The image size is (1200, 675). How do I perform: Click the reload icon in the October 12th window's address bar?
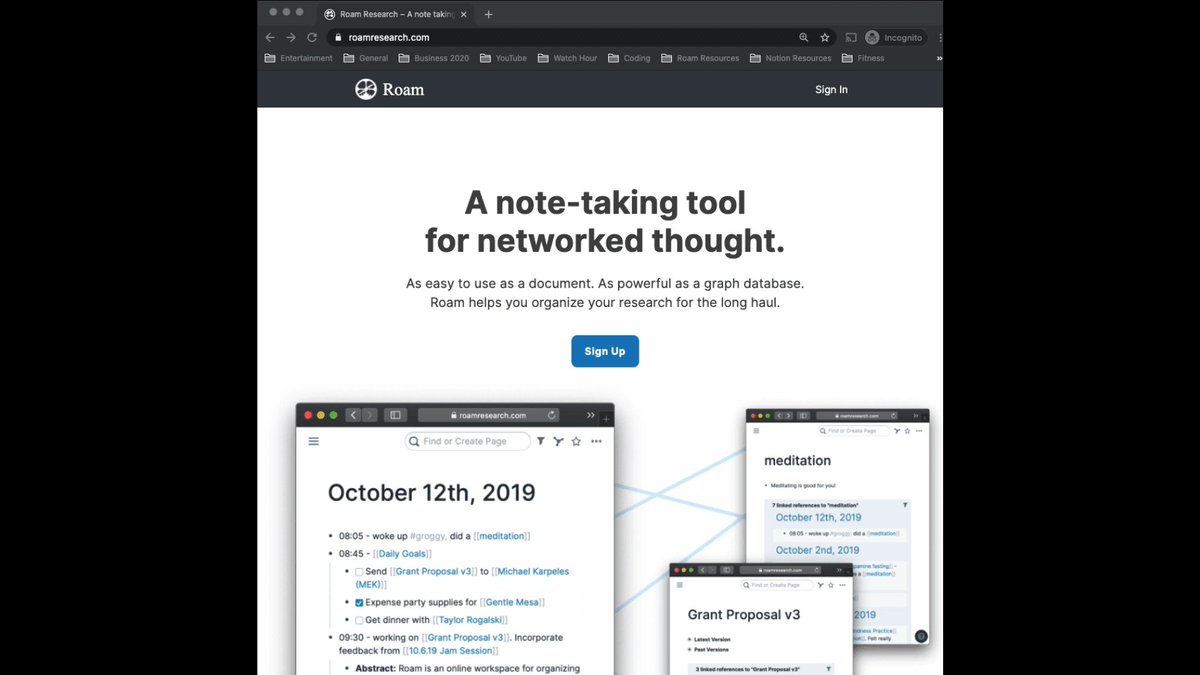pyautogui.click(x=552, y=415)
